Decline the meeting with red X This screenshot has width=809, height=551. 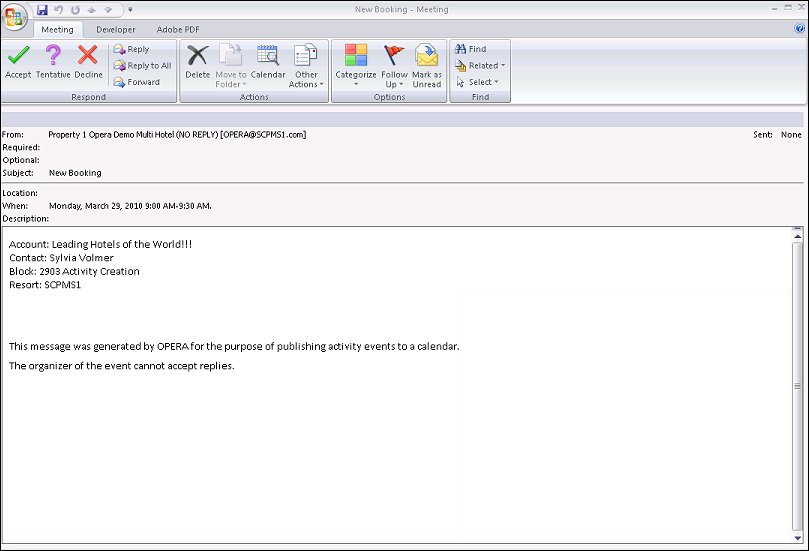click(88, 61)
